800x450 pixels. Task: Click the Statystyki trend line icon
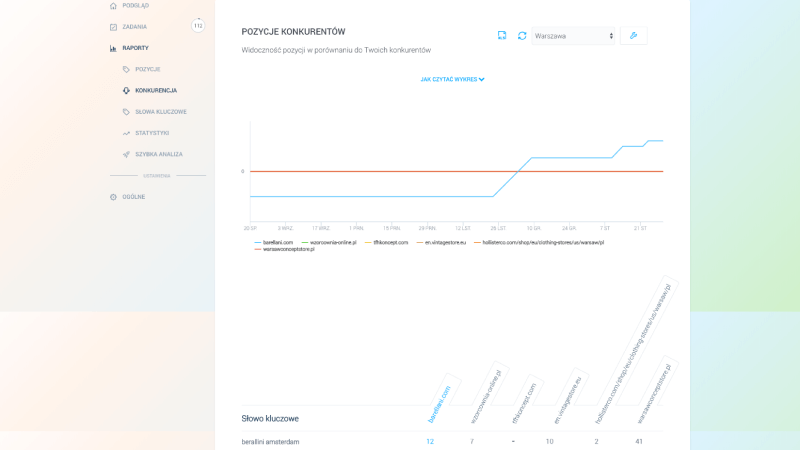(x=126, y=133)
